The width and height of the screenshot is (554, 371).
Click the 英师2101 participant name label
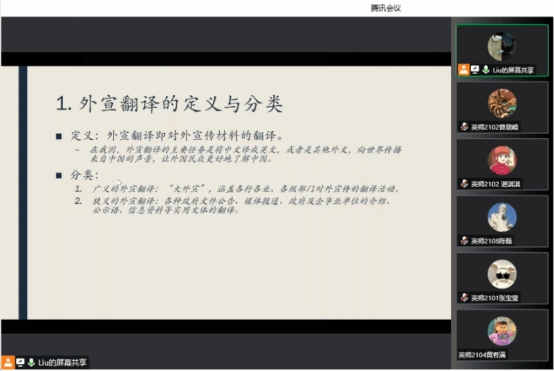[494, 298]
